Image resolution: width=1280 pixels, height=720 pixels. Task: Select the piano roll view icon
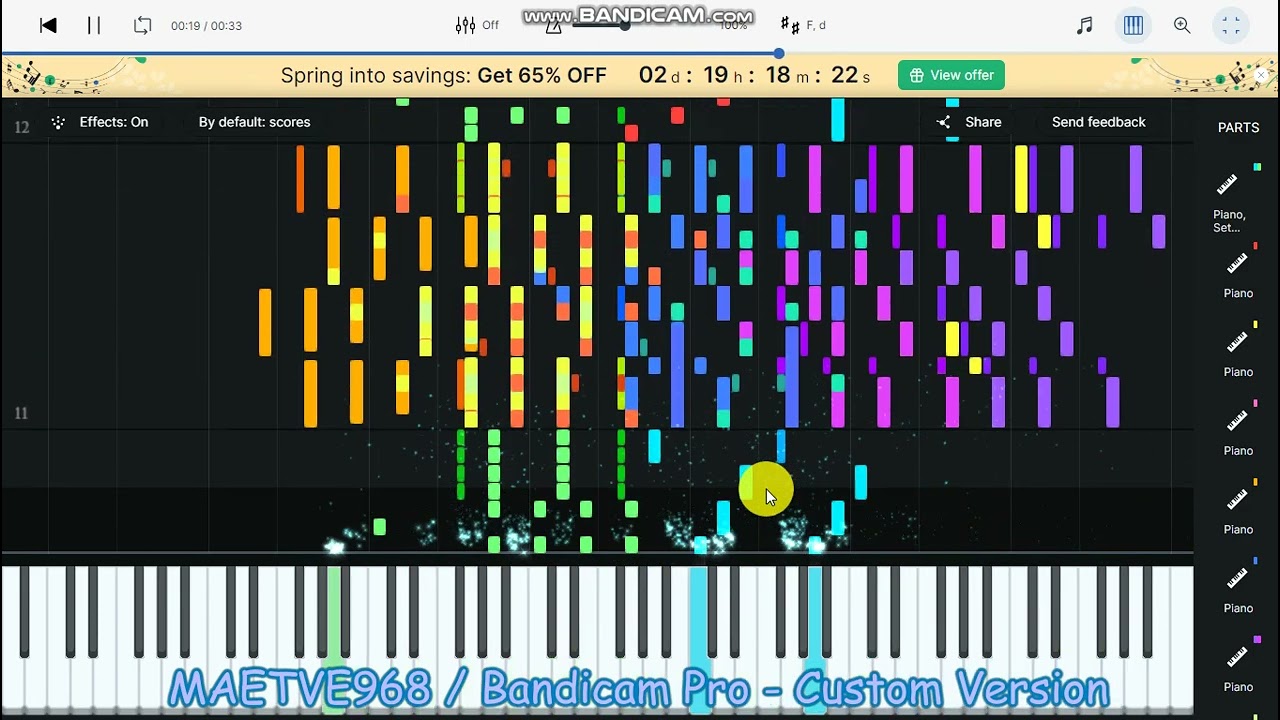click(x=1133, y=26)
